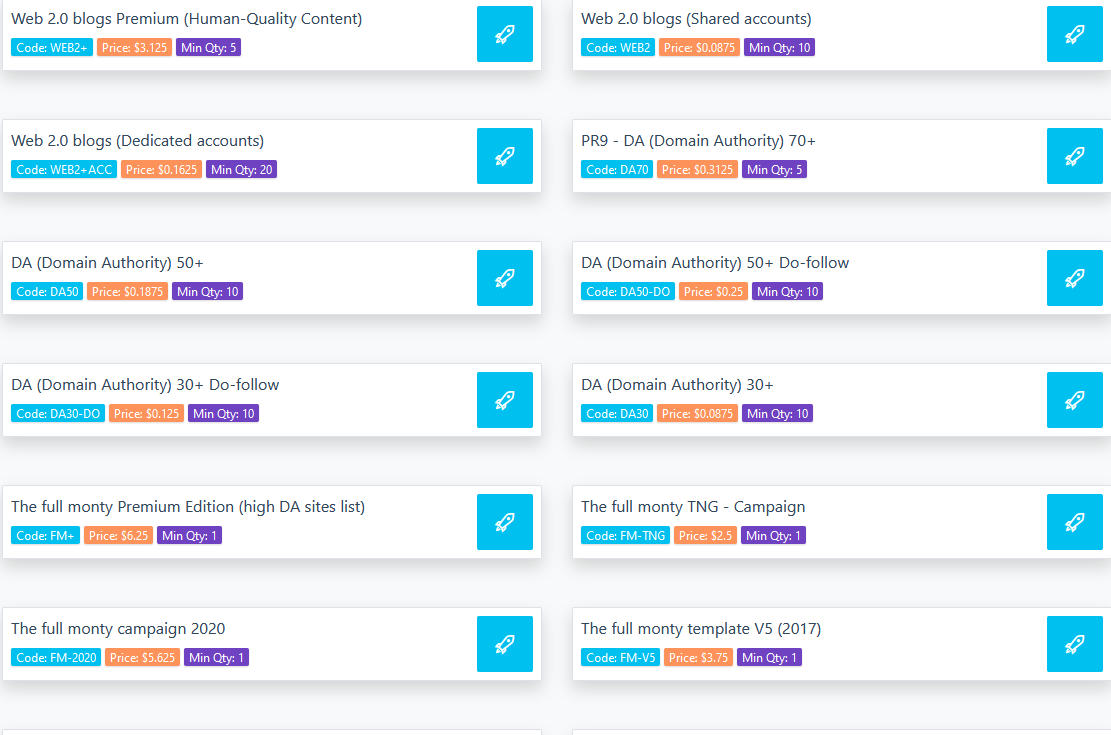This screenshot has height=735, width=1111.
Task: Select the Price: $2.5 badge
Action: [x=706, y=535]
